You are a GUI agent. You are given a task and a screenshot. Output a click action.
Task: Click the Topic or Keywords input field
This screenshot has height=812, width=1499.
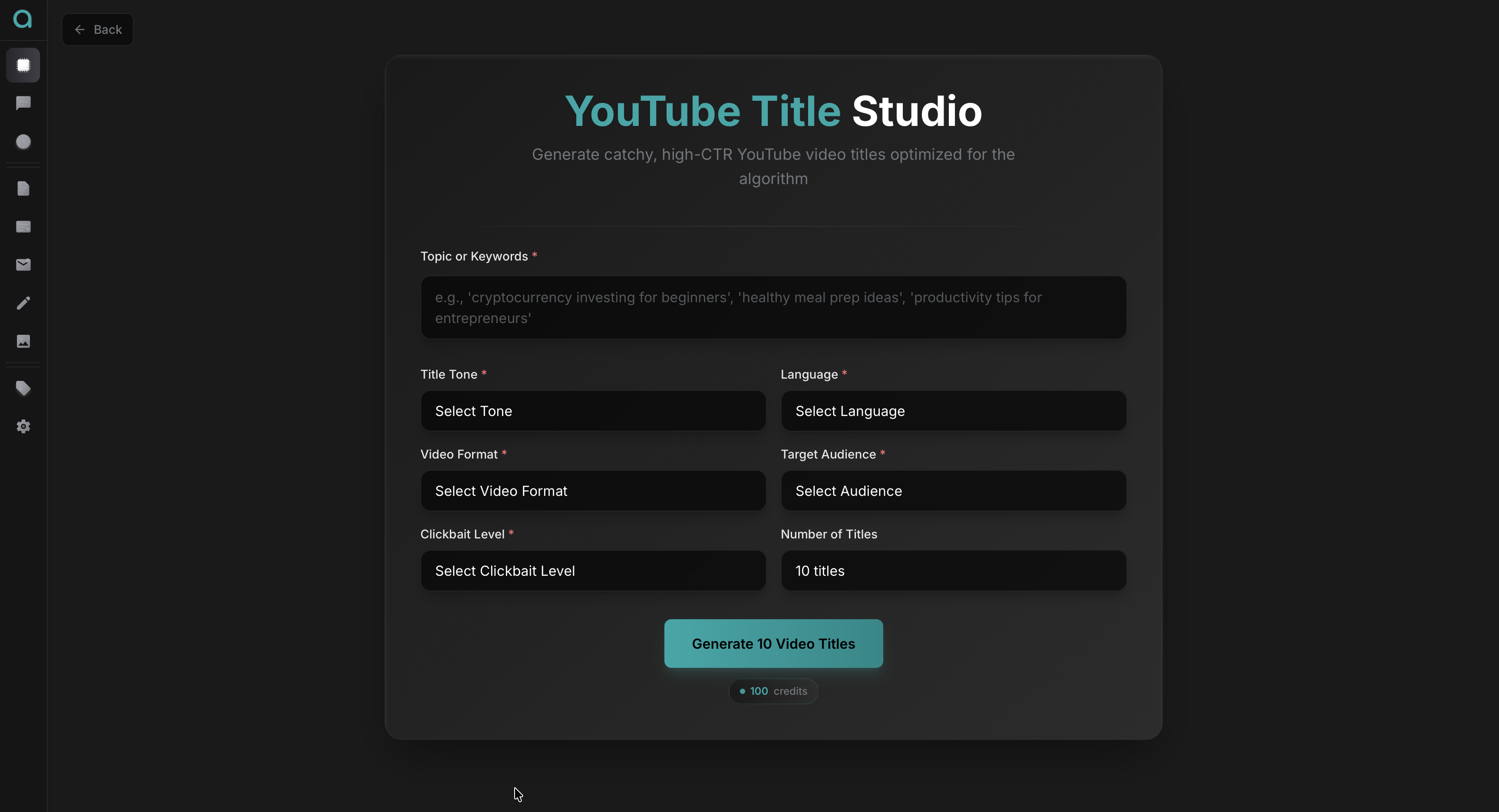[772, 307]
